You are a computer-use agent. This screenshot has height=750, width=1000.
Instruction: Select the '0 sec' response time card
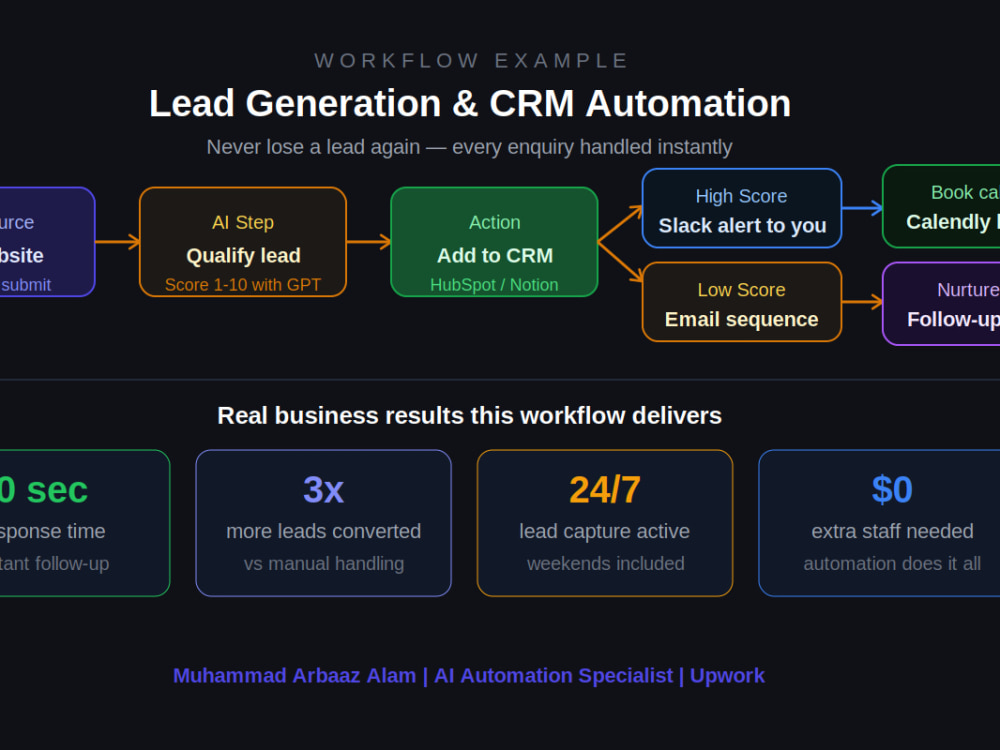click(85, 523)
